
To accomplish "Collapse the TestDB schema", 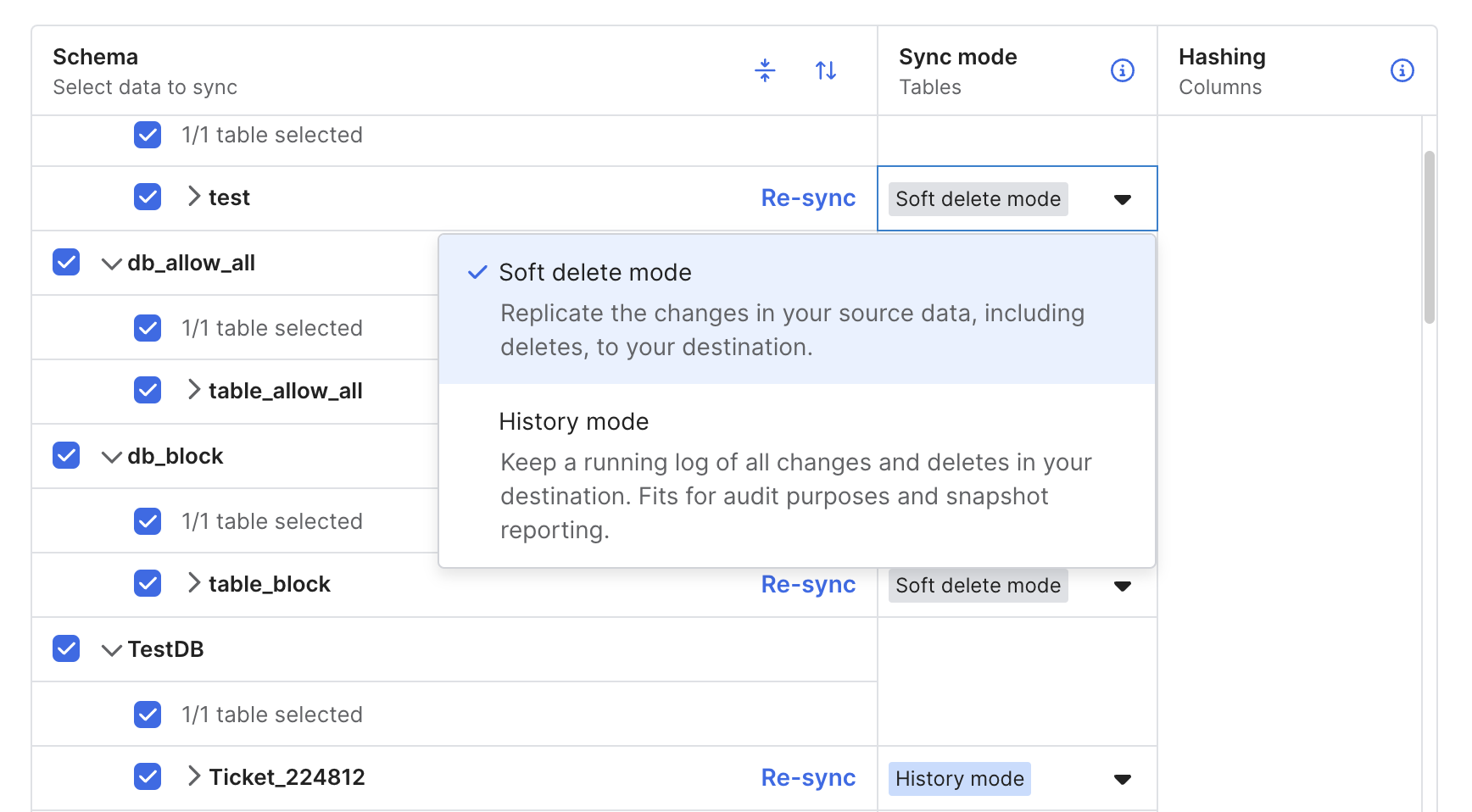I will (x=111, y=650).
